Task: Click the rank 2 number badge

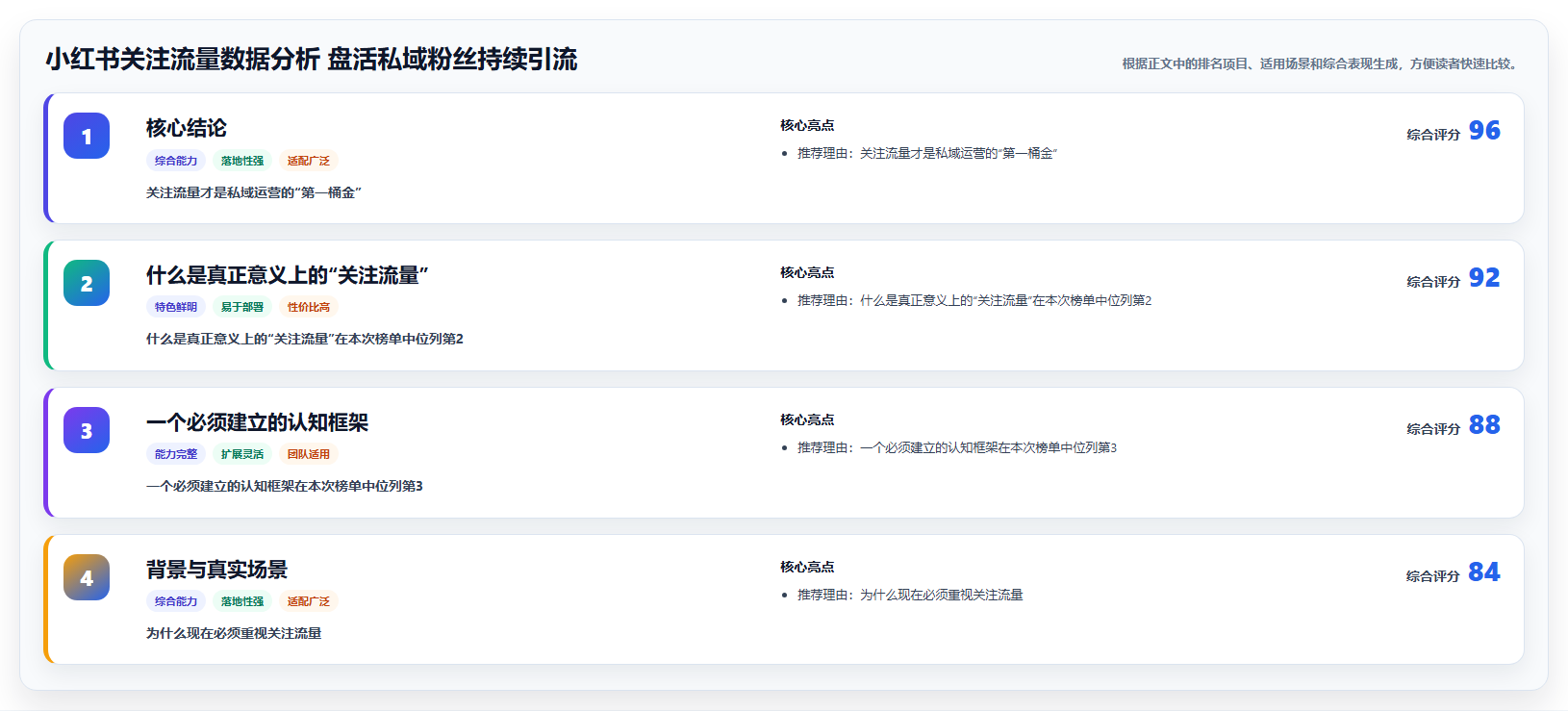Action: (87, 283)
